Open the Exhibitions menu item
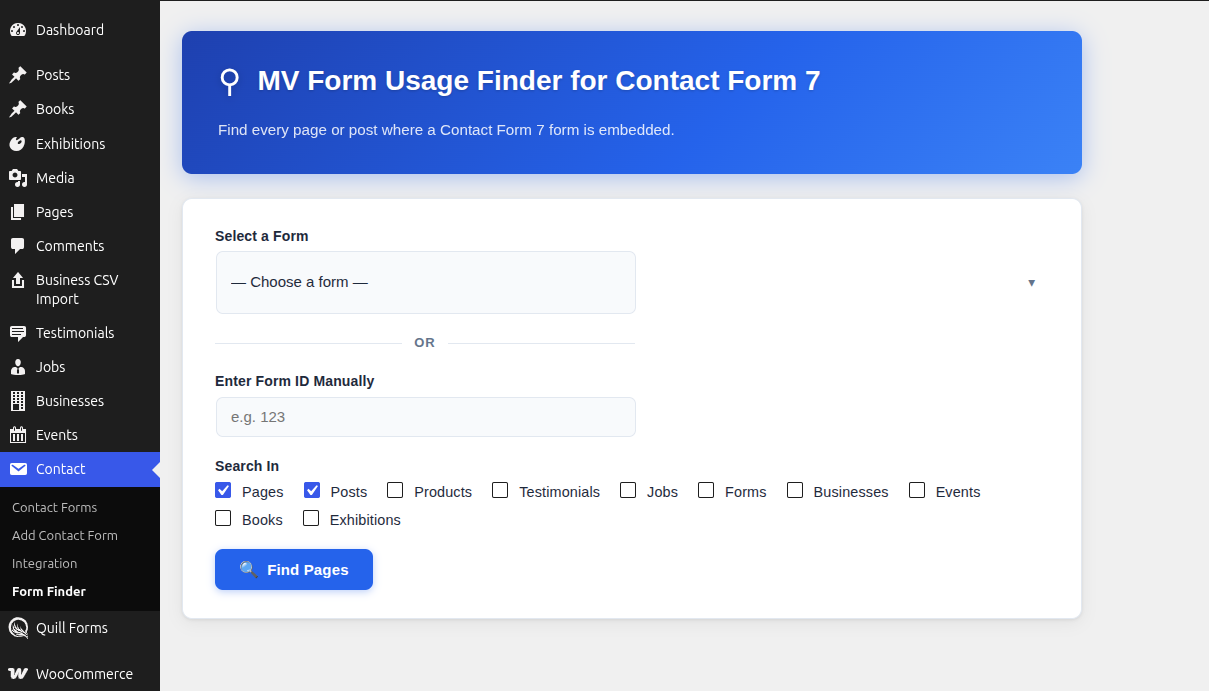 80,144
